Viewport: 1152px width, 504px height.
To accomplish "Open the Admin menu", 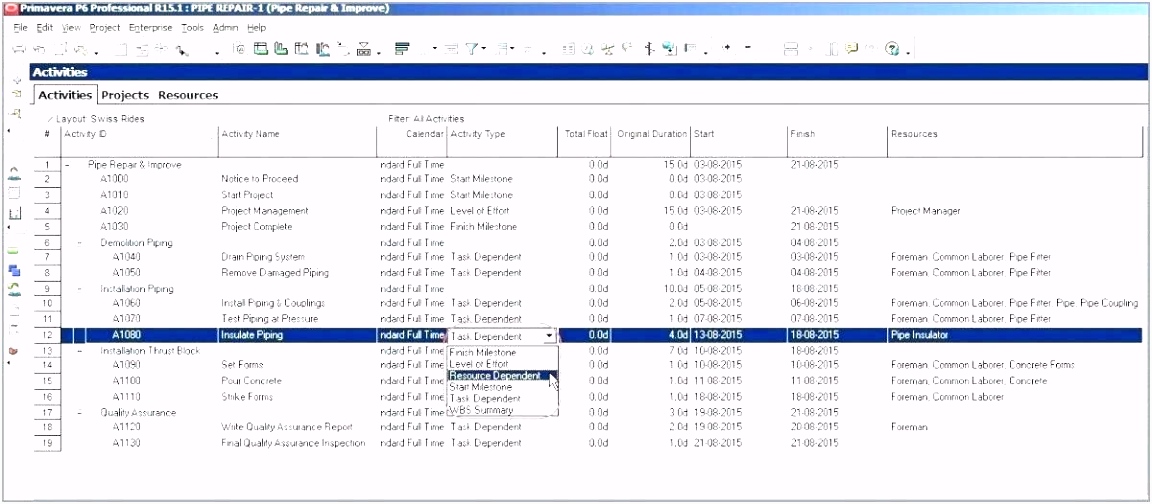I will point(226,27).
